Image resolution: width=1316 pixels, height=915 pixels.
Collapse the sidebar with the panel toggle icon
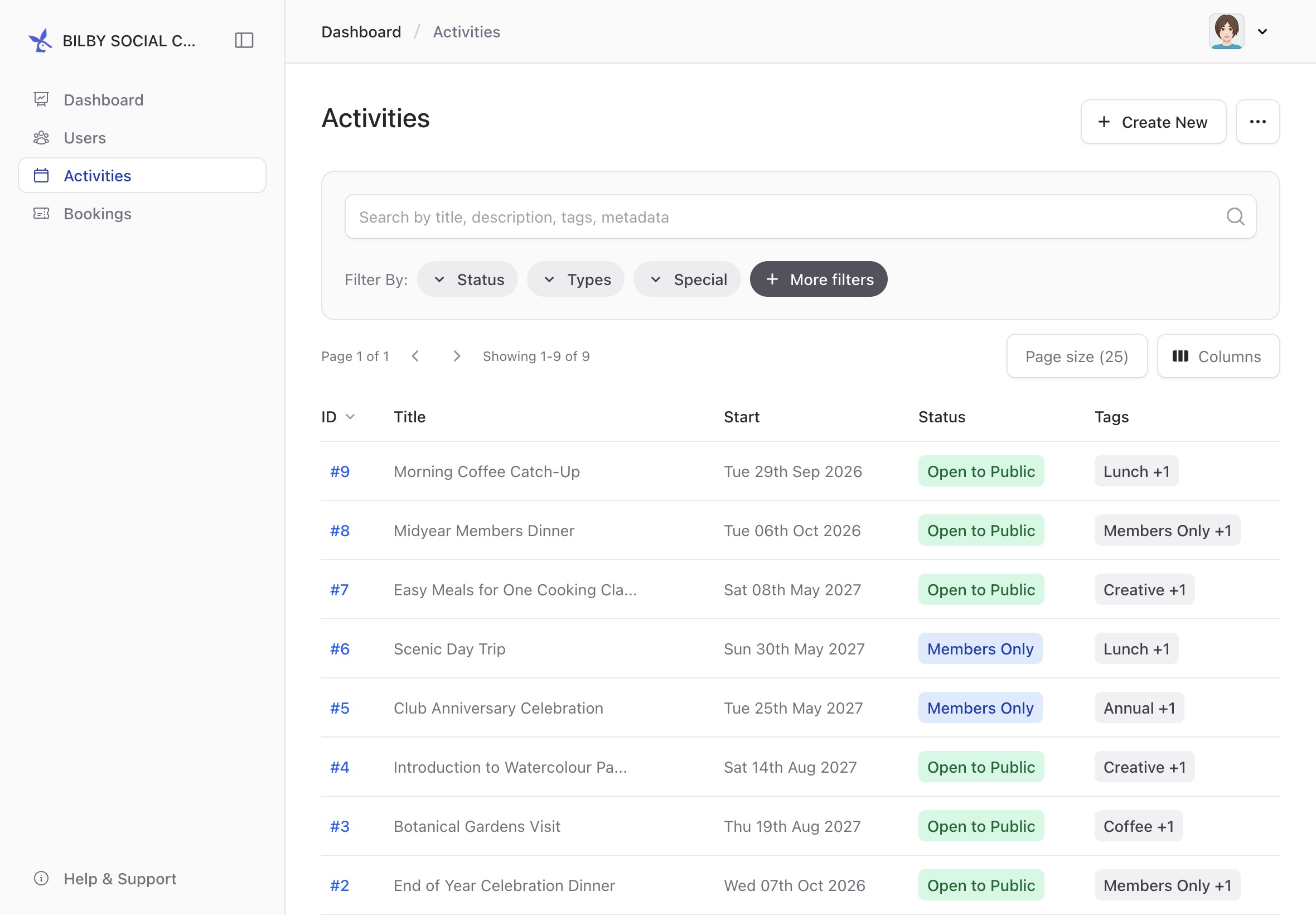tap(244, 40)
